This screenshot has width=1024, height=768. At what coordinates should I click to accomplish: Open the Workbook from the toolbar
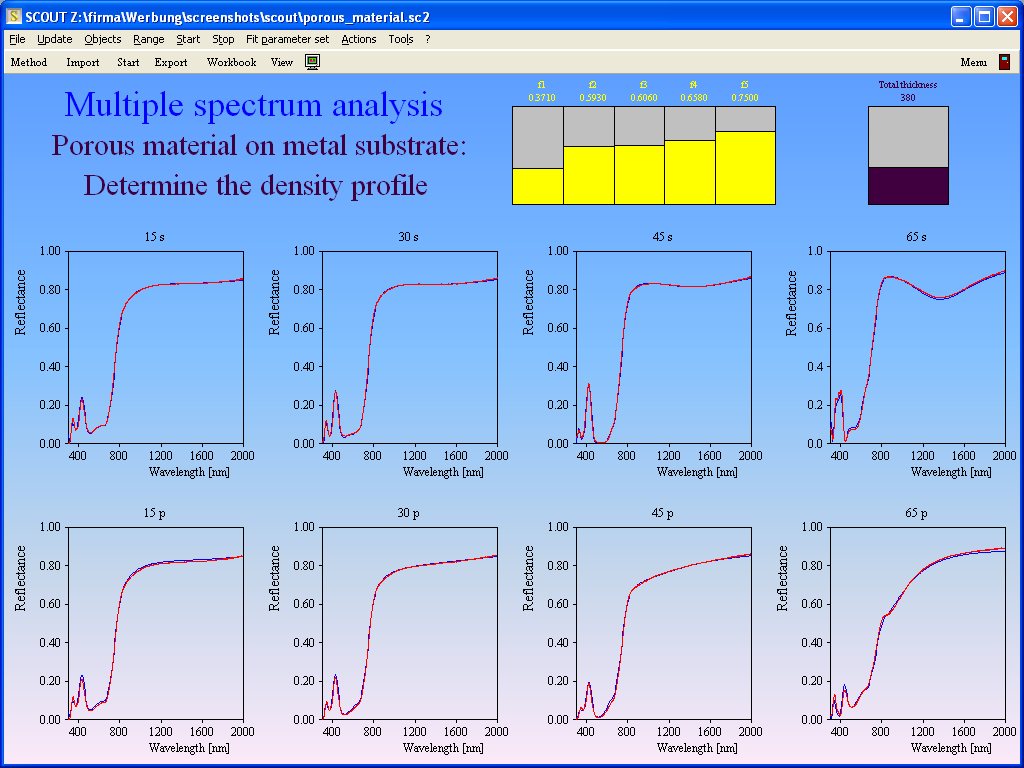(231, 62)
